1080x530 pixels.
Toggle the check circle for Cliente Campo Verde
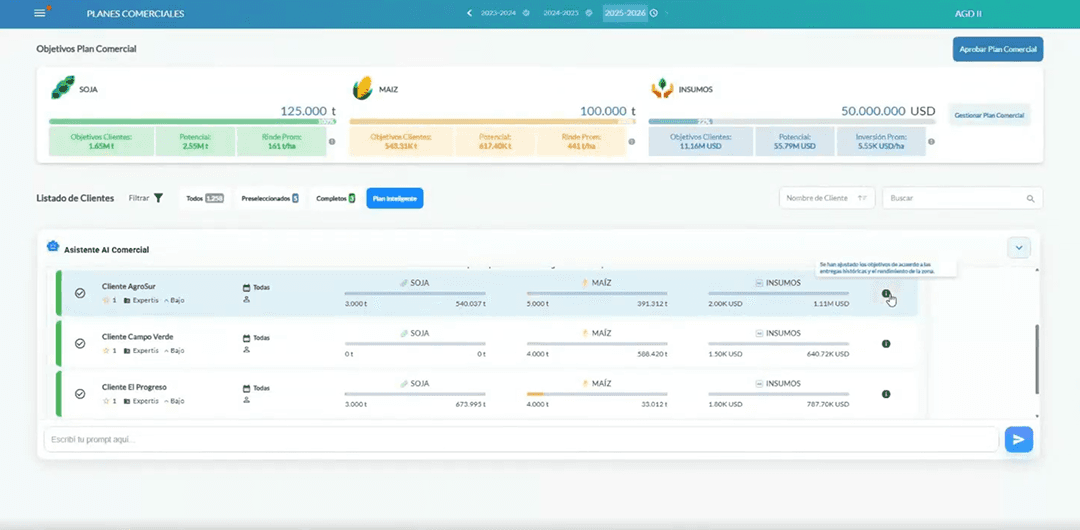pyautogui.click(x=80, y=343)
